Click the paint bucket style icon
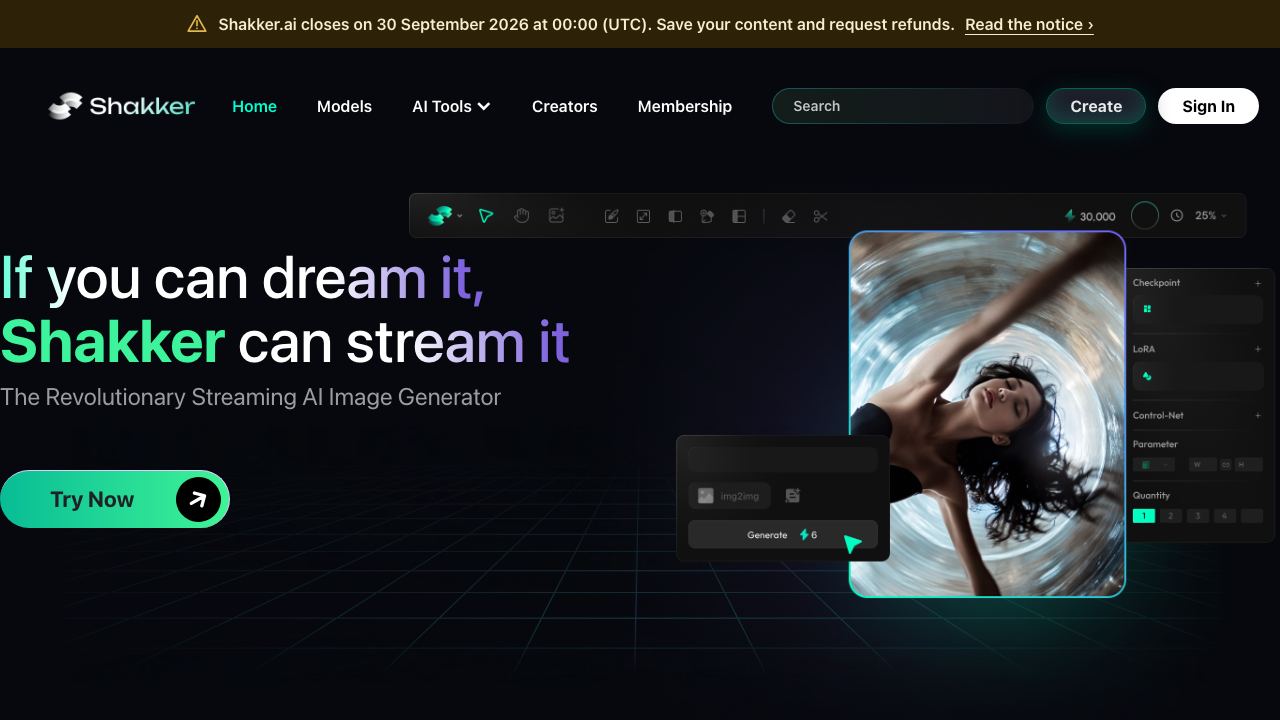The height and width of the screenshot is (720, 1280). tap(707, 216)
